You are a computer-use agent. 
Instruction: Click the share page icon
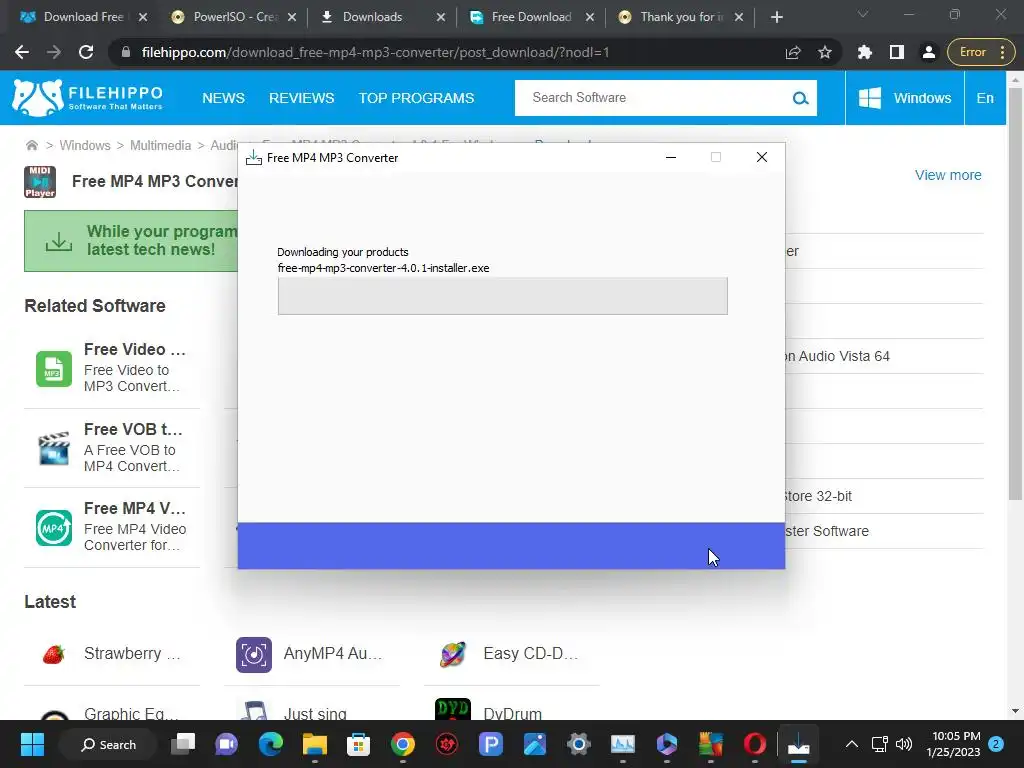pos(793,52)
